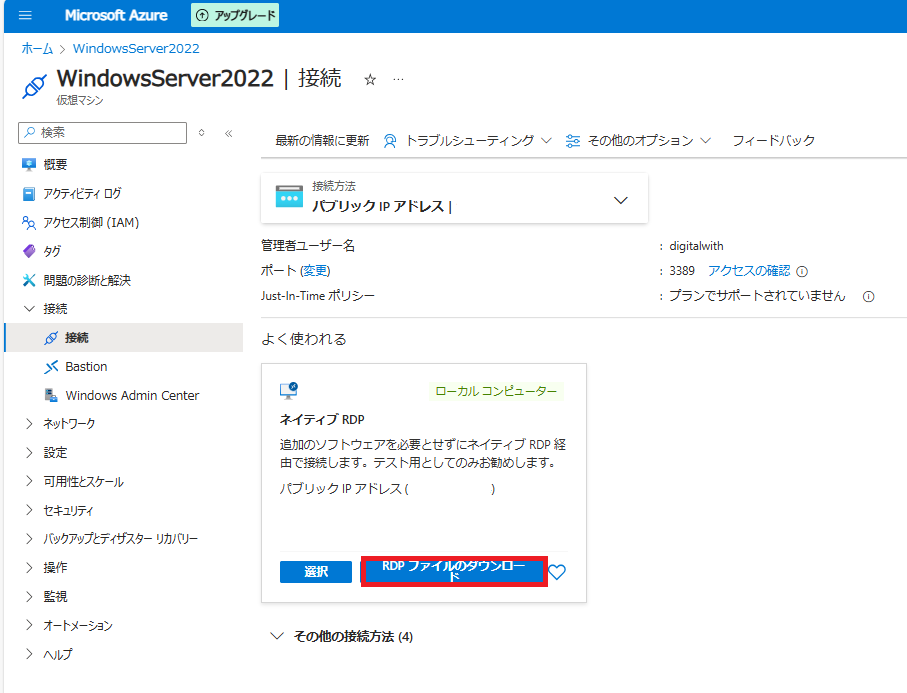Image resolution: width=907 pixels, height=693 pixels.
Task: Open 概要 overview in the sidebar
Action: (x=55, y=165)
